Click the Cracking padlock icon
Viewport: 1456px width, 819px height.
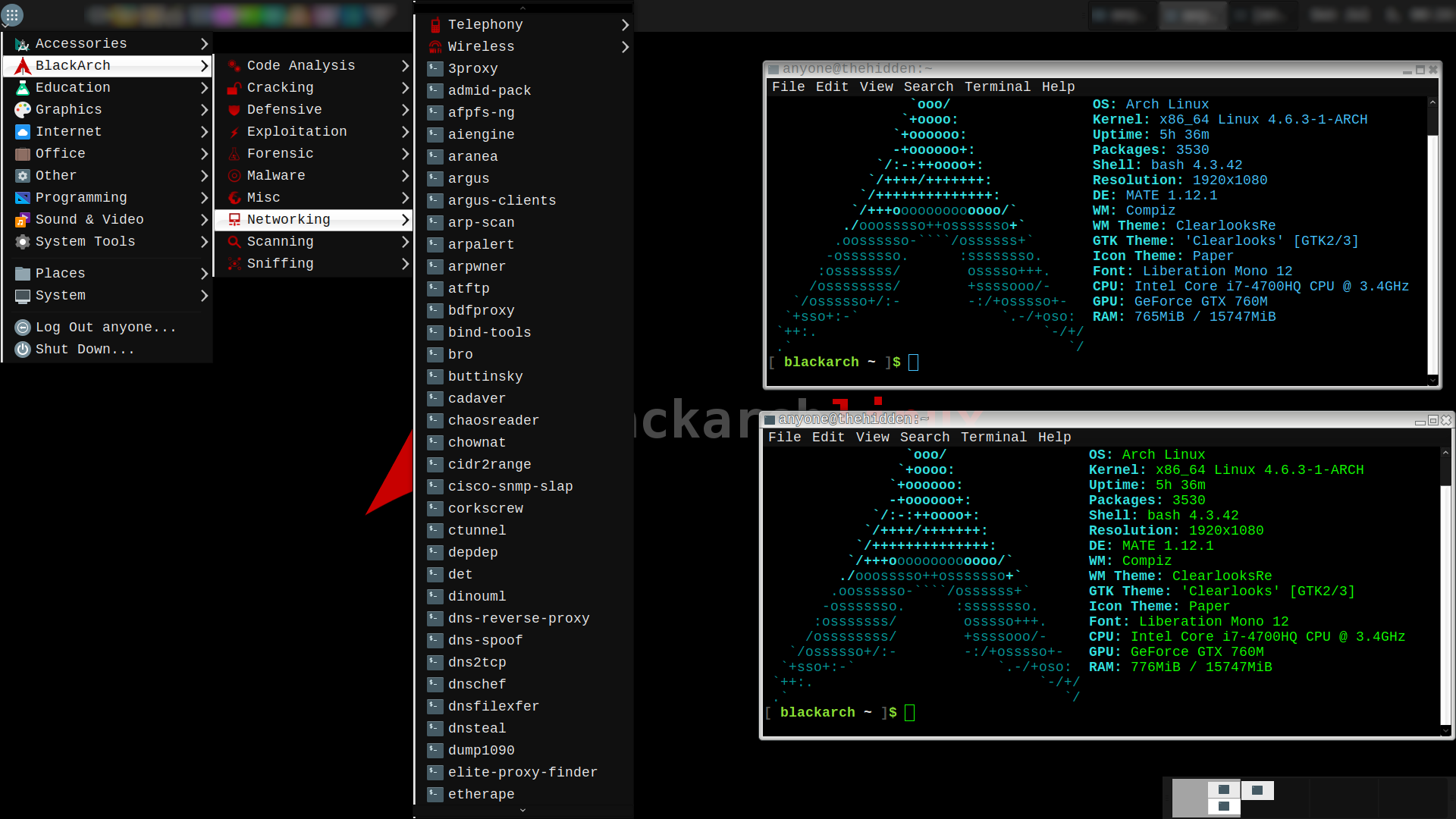234,88
